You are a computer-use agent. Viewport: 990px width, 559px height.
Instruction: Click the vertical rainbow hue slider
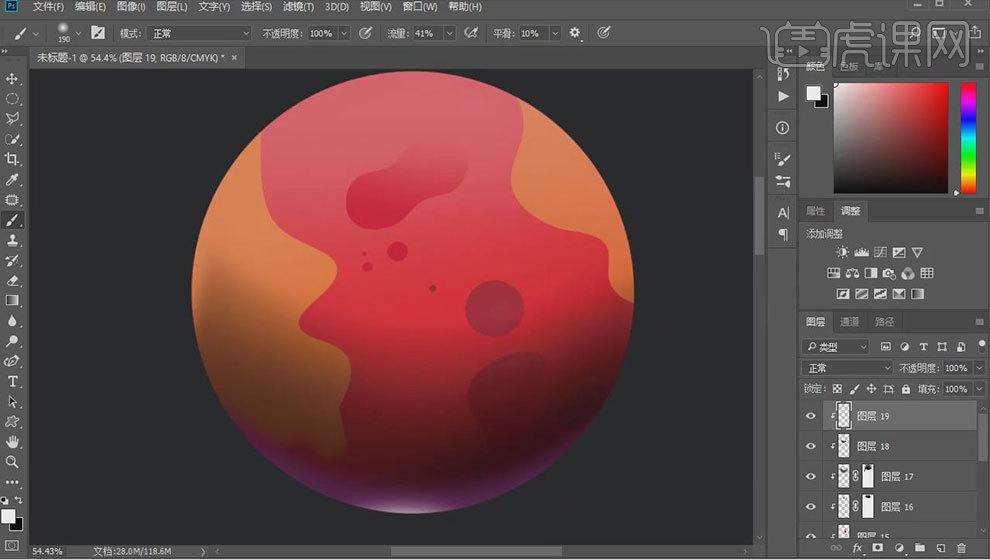(x=968, y=138)
